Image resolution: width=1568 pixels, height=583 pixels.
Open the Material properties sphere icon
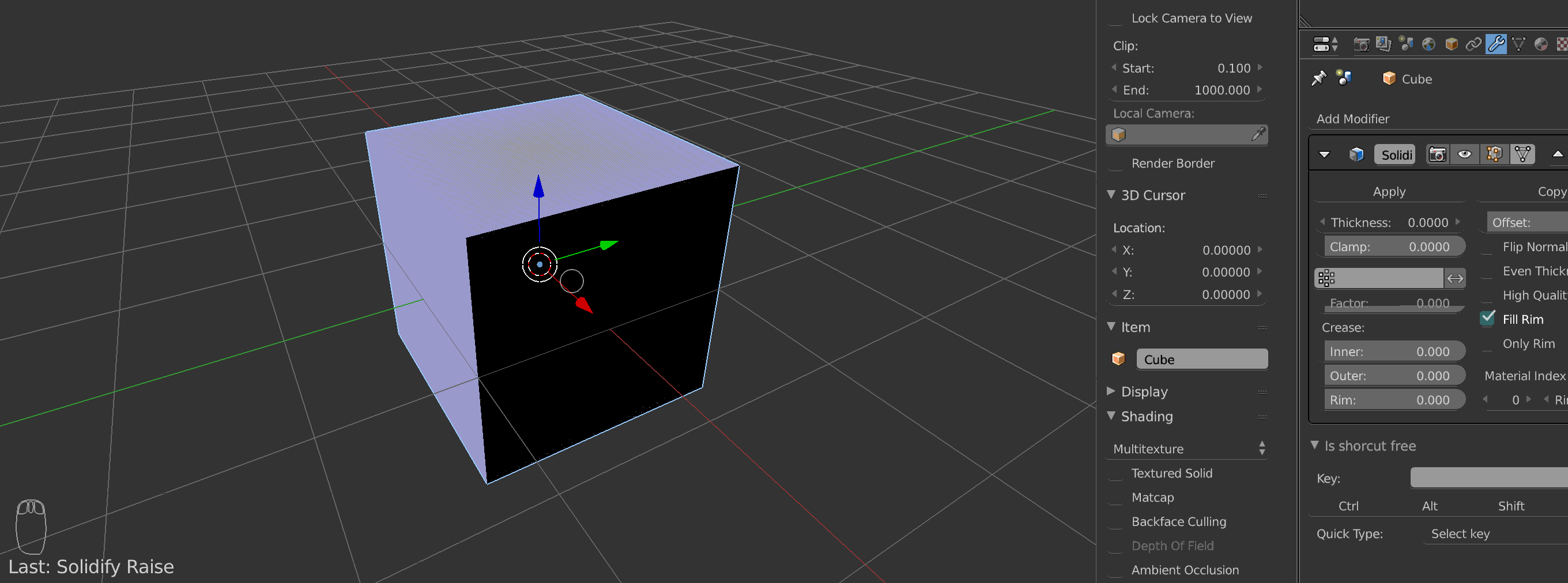coord(1541,44)
